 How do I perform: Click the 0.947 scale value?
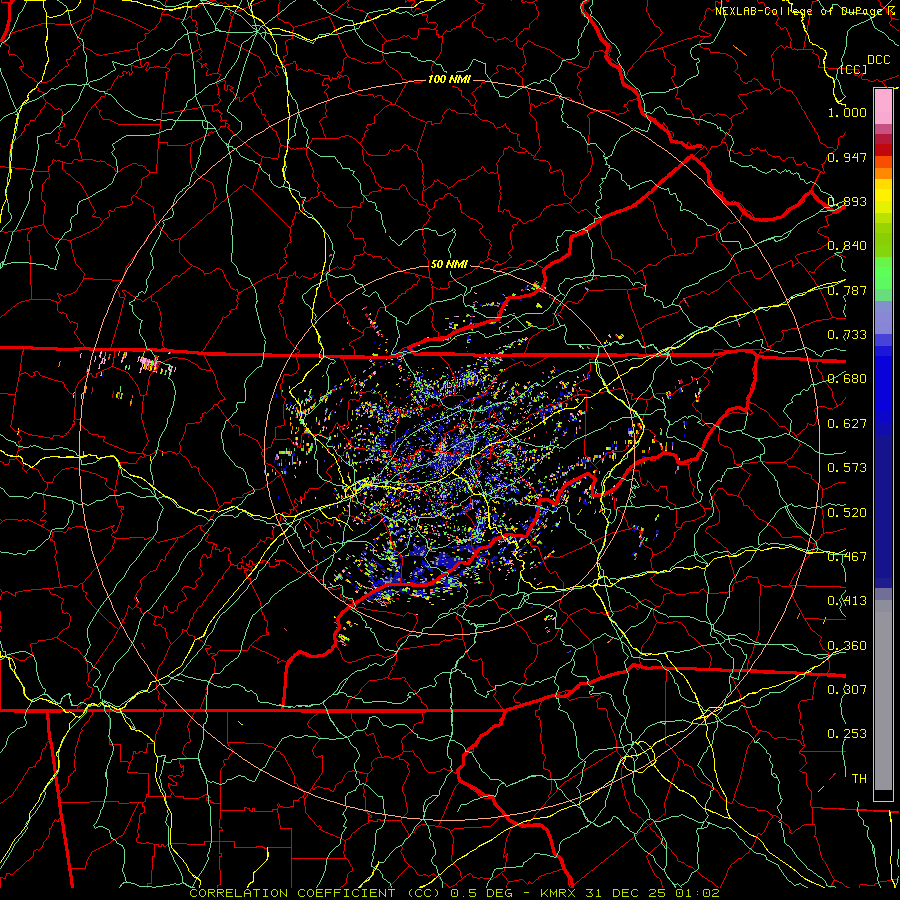pos(847,157)
